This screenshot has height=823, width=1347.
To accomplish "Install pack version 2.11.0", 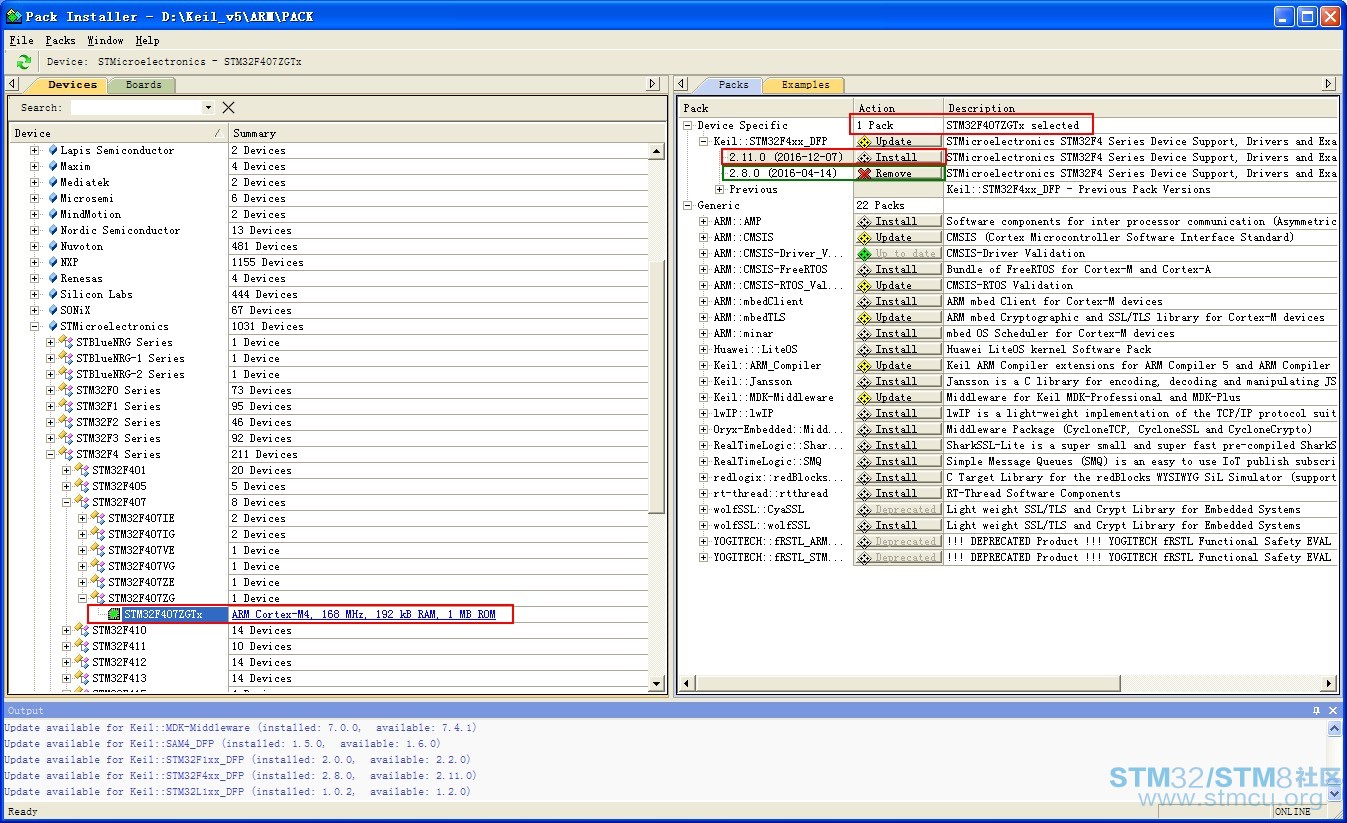I will 898,157.
